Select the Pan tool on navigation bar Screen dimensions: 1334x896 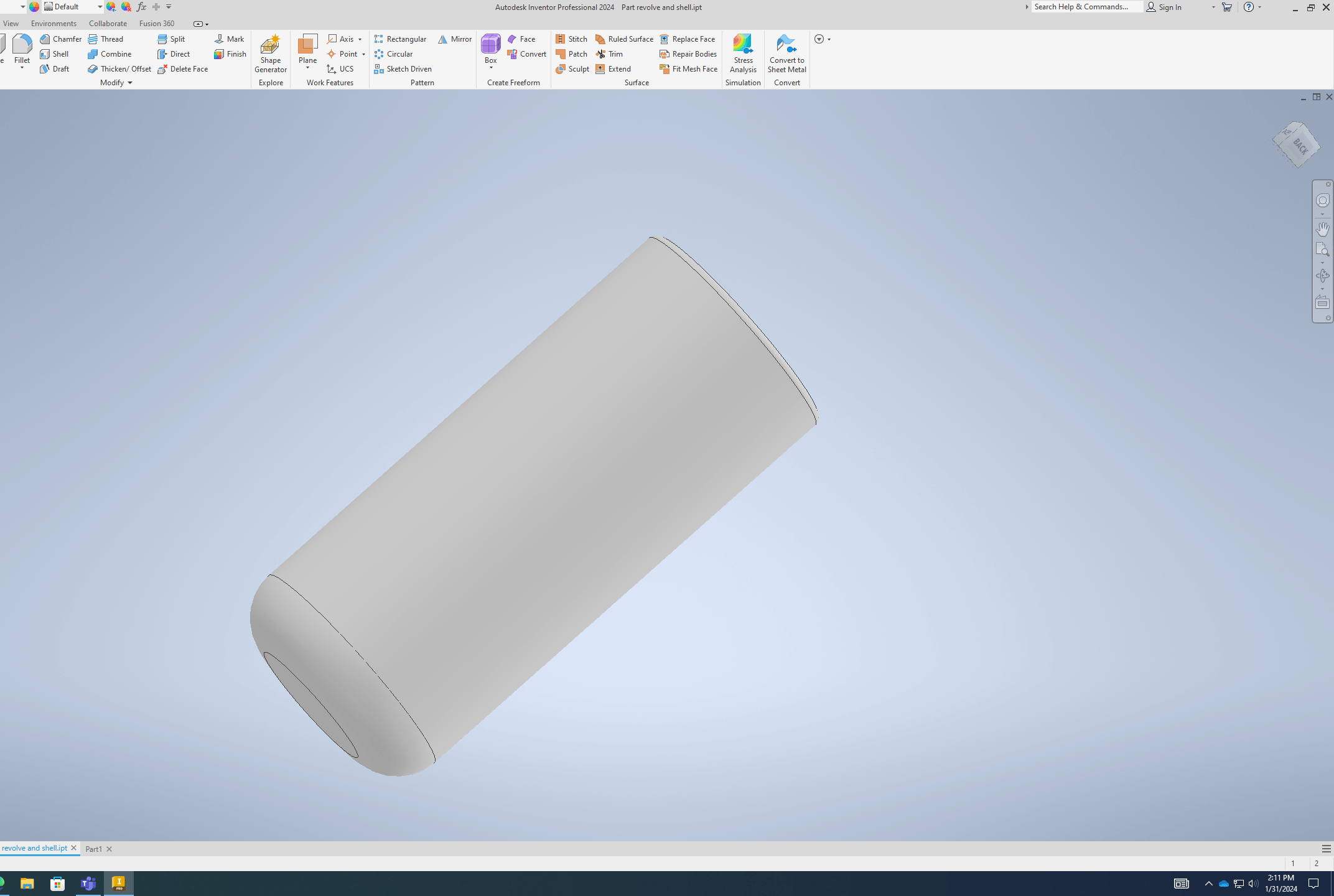point(1323,229)
